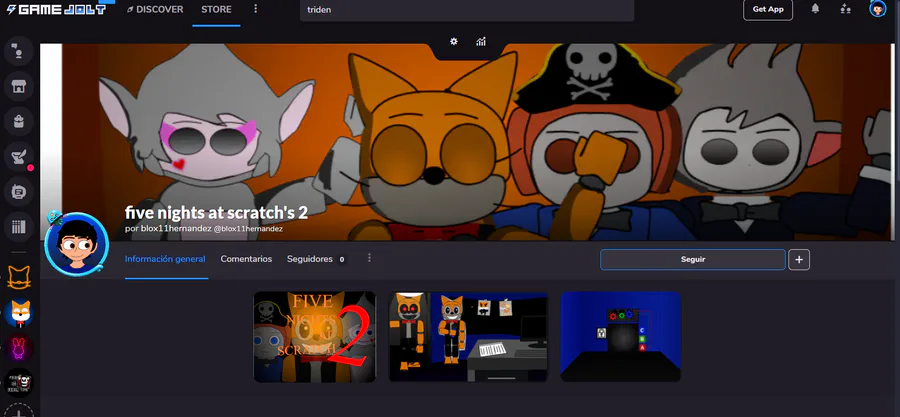Open the Discover page
The image size is (900, 417).
155,10
